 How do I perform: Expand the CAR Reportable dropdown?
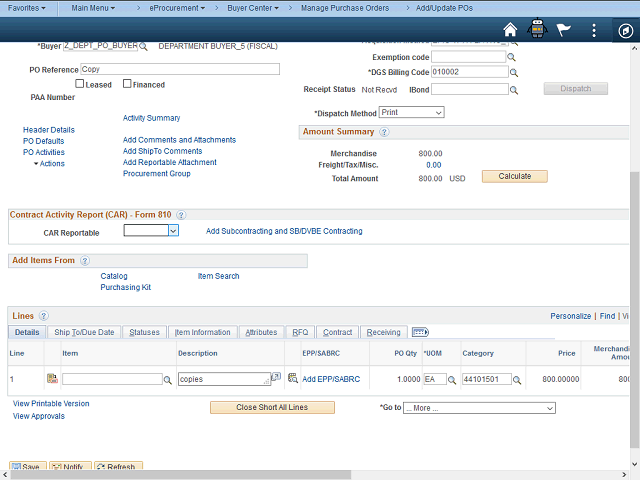pyautogui.click(x=151, y=231)
